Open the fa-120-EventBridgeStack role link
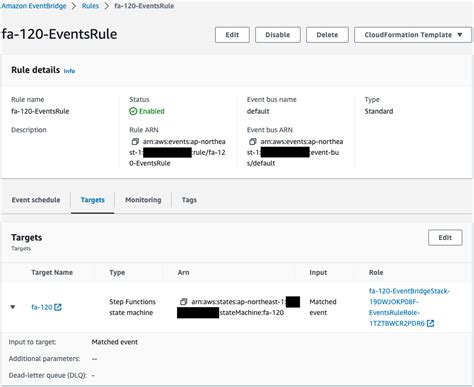Viewport: 474px width, 387px height. click(x=409, y=307)
